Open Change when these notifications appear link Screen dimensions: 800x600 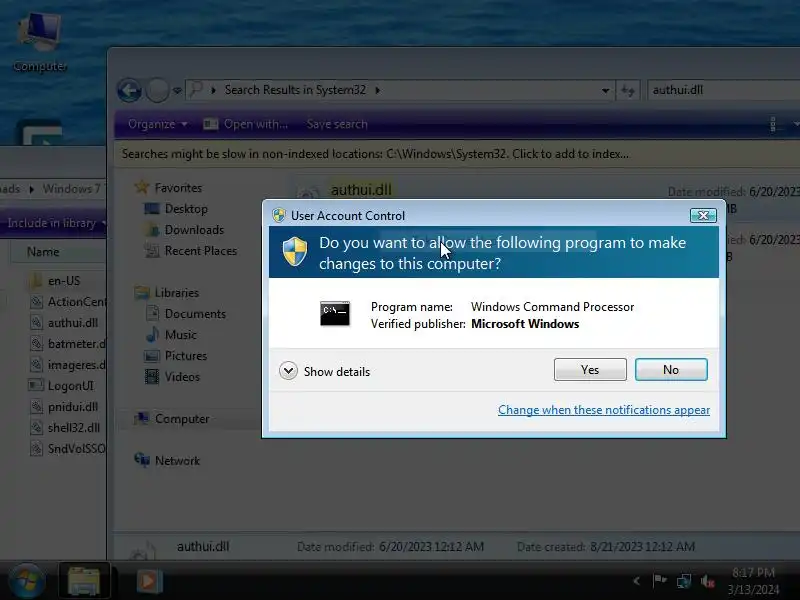[x=604, y=410]
